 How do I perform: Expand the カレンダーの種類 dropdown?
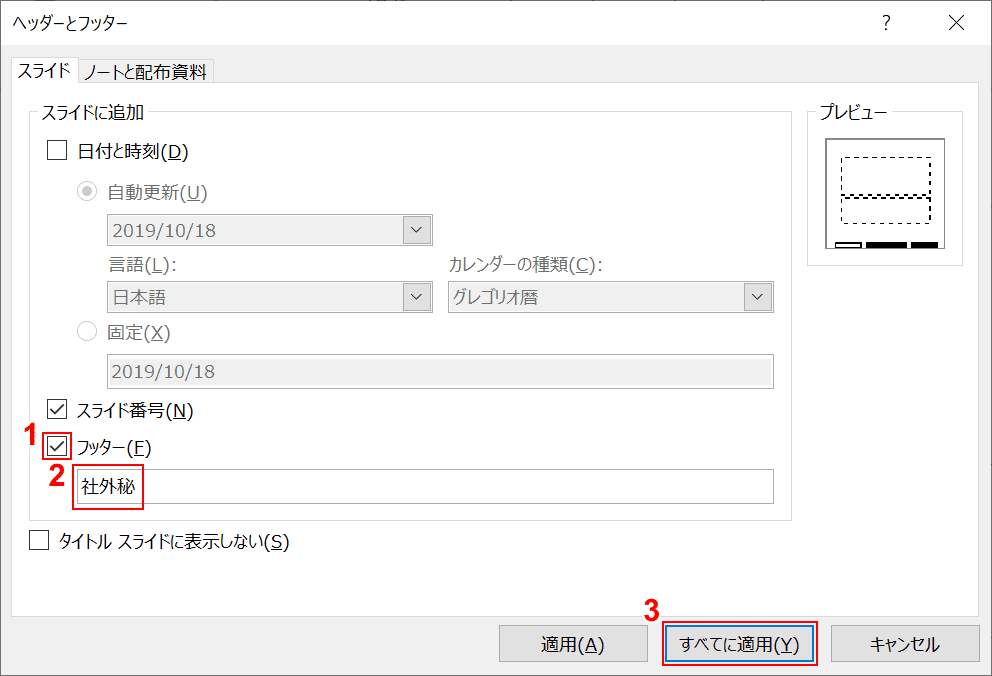(757, 297)
